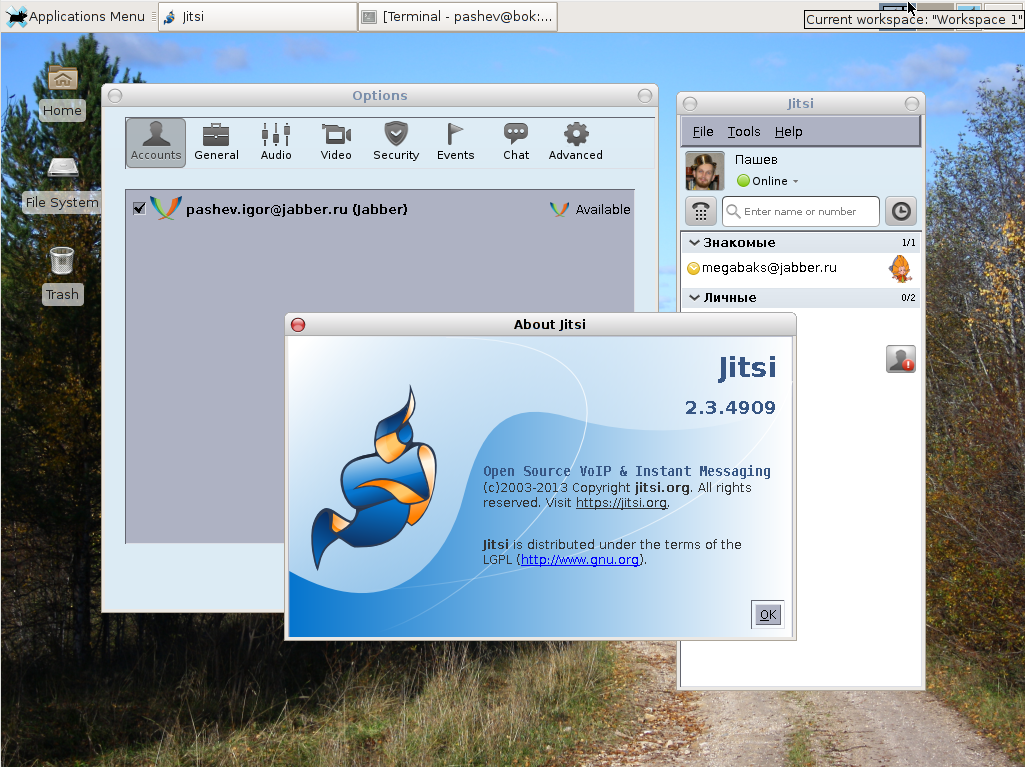The width and height of the screenshot is (1025, 767).
Task: Select contact megabaks@jabber.ru
Action: click(x=801, y=268)
